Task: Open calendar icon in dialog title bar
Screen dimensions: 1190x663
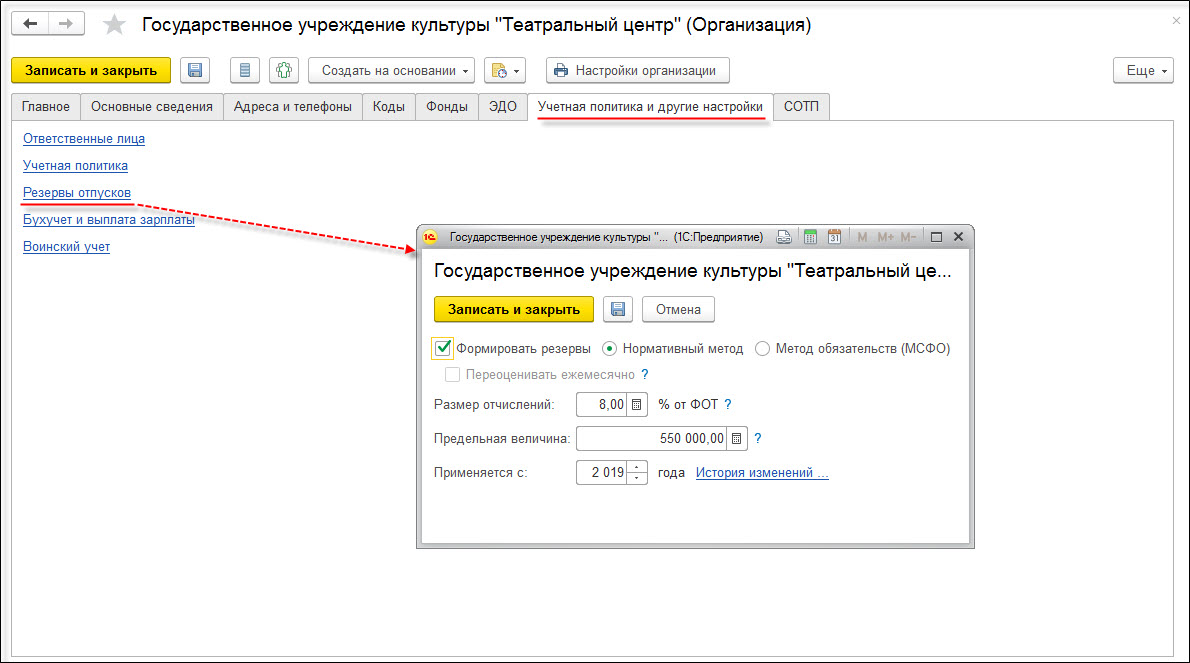Action: tap(835, 237)
